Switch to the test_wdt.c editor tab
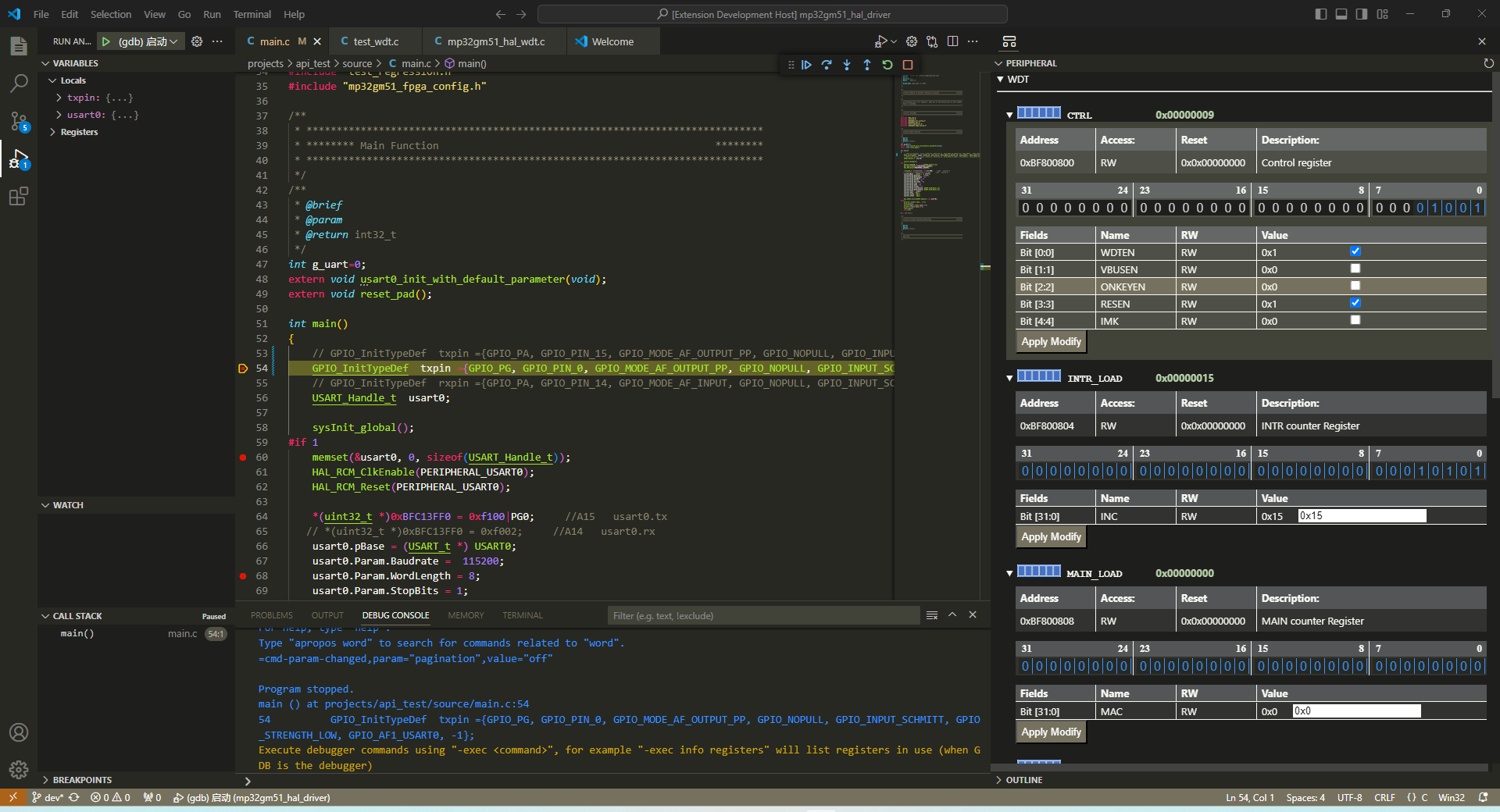The width and height of the screenshot is (1500, 812). [x=375, y=41]
